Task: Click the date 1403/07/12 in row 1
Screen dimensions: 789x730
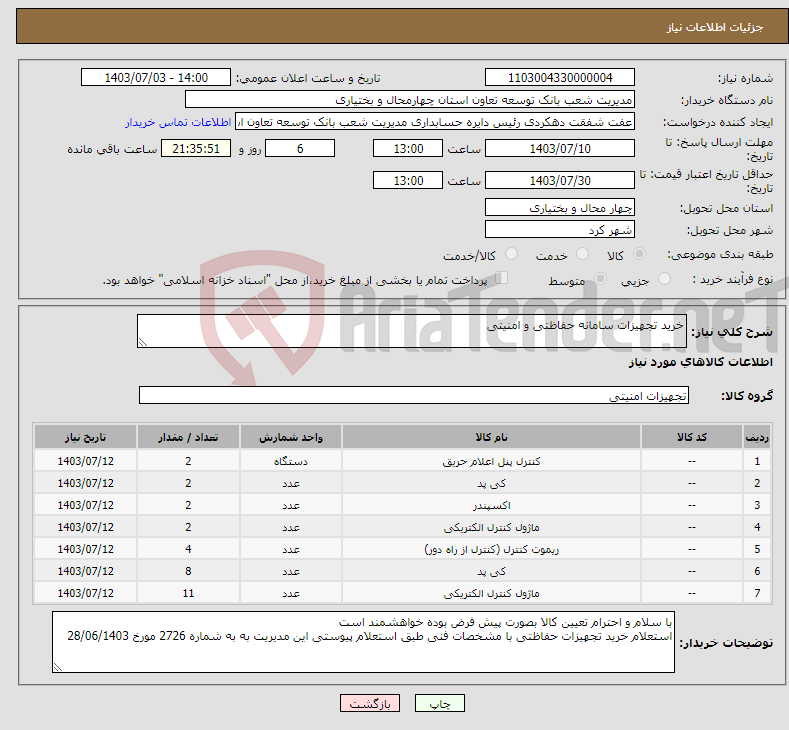Action: [x=86, y=461]
